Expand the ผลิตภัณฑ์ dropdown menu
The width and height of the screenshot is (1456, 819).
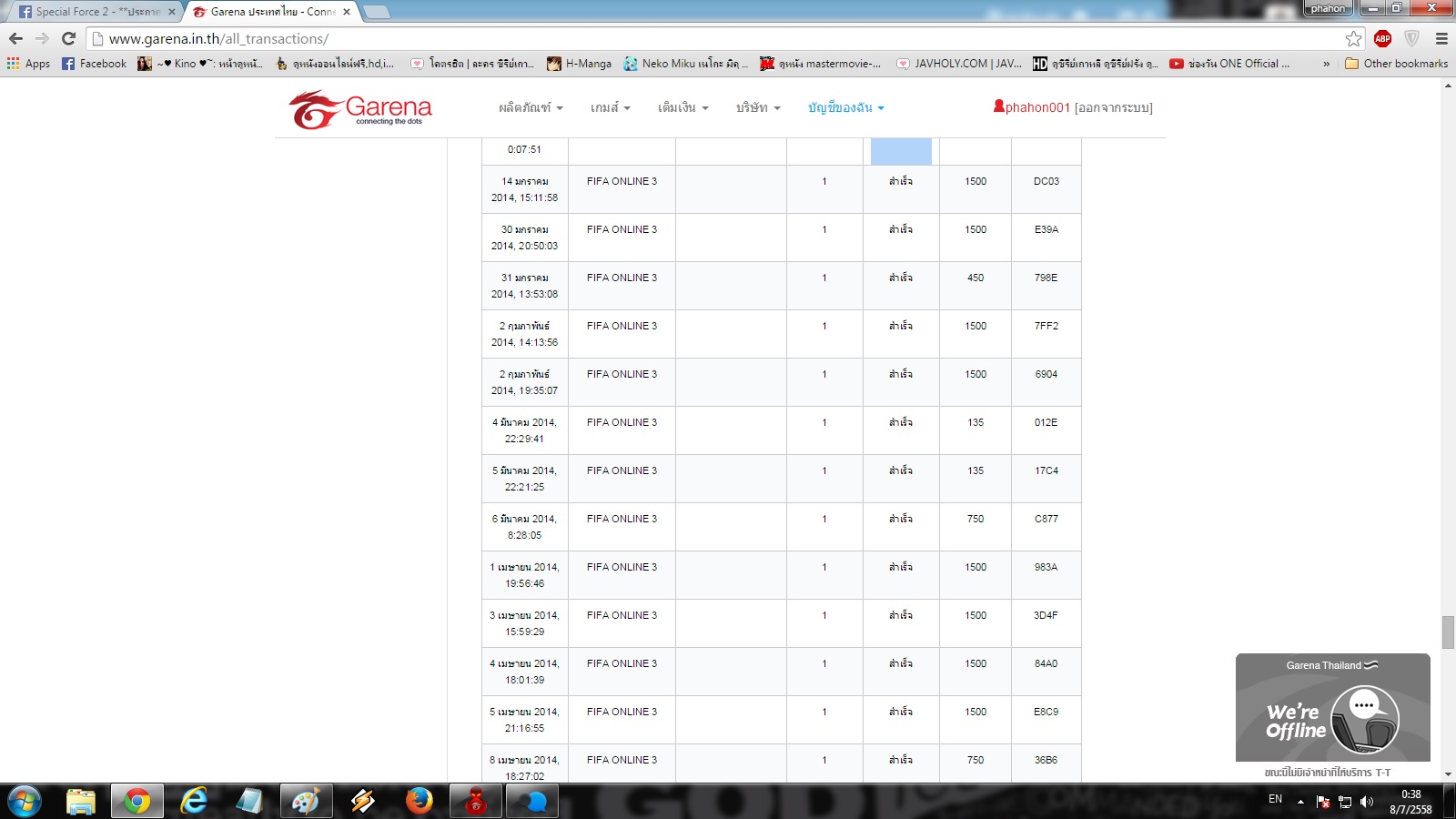point(531,107)
